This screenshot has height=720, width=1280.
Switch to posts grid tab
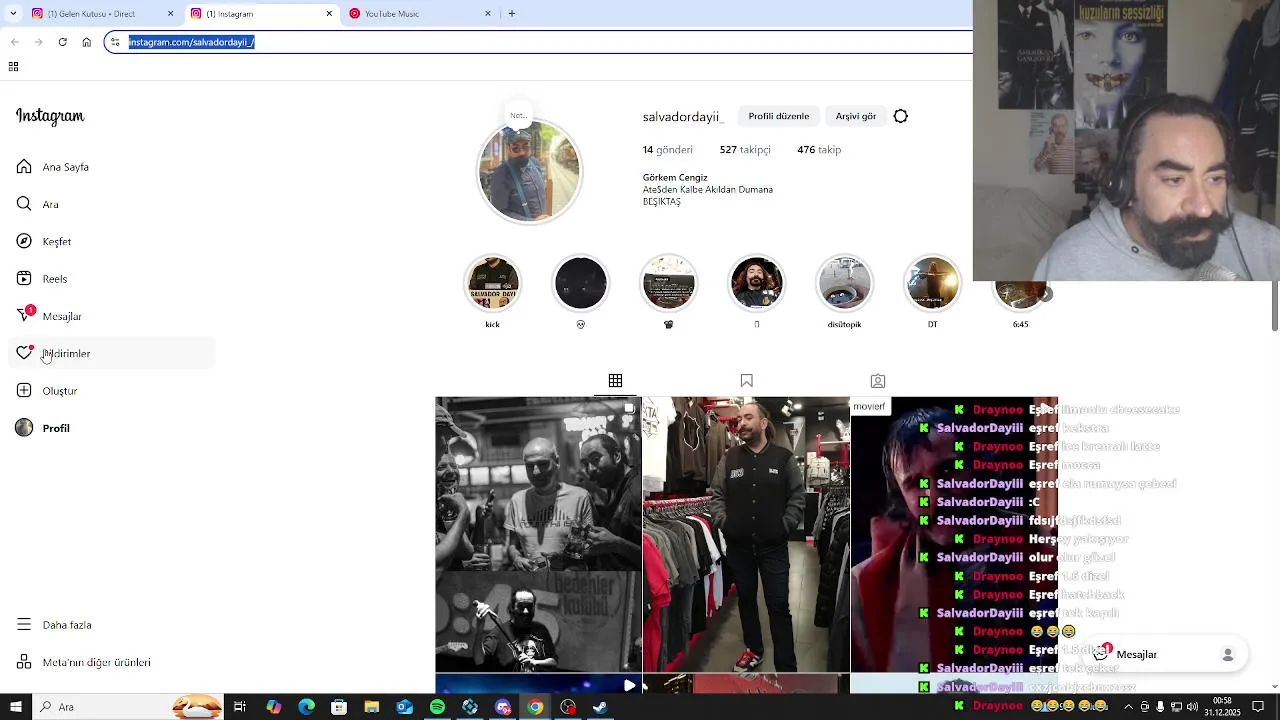point(615,381)
